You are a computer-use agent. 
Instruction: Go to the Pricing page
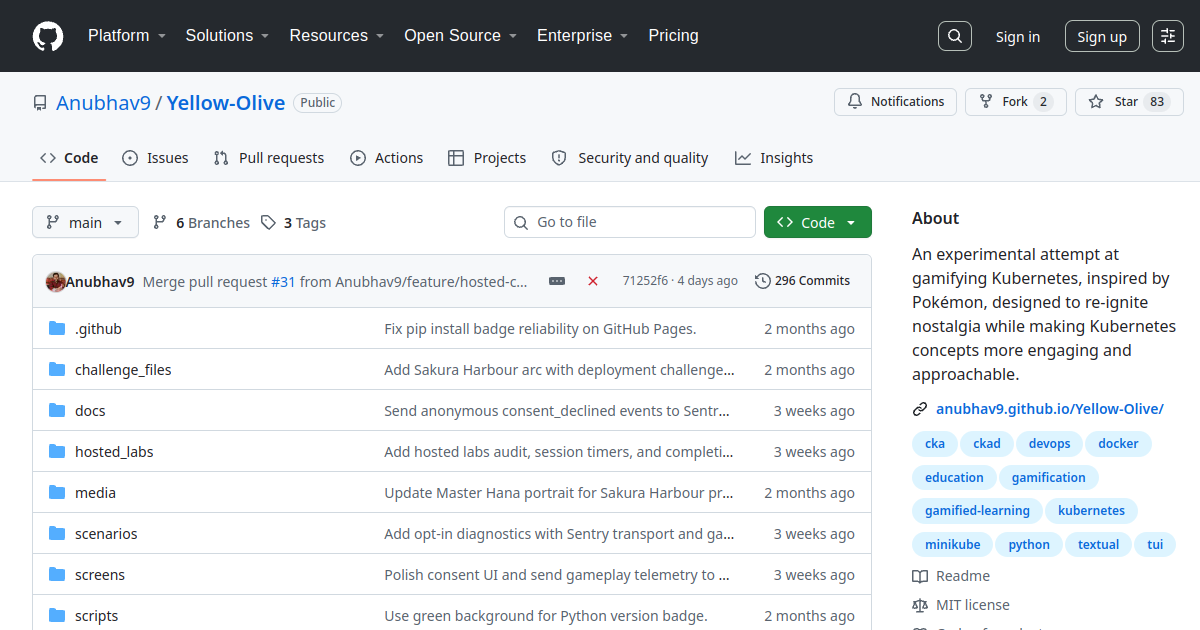(x=673, y=36)
